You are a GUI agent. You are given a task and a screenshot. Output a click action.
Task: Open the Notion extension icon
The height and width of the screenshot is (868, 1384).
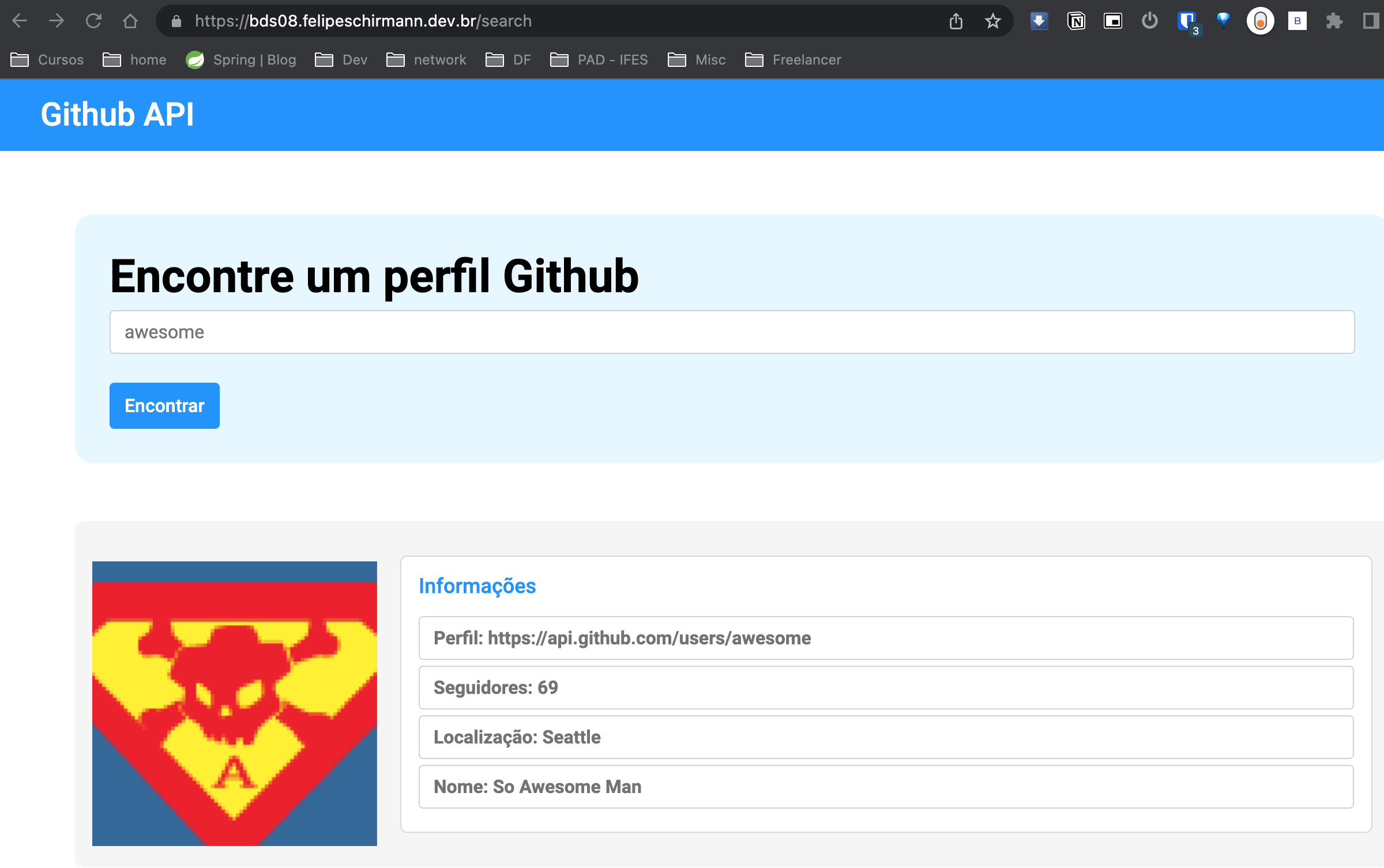click(1076, 21)
